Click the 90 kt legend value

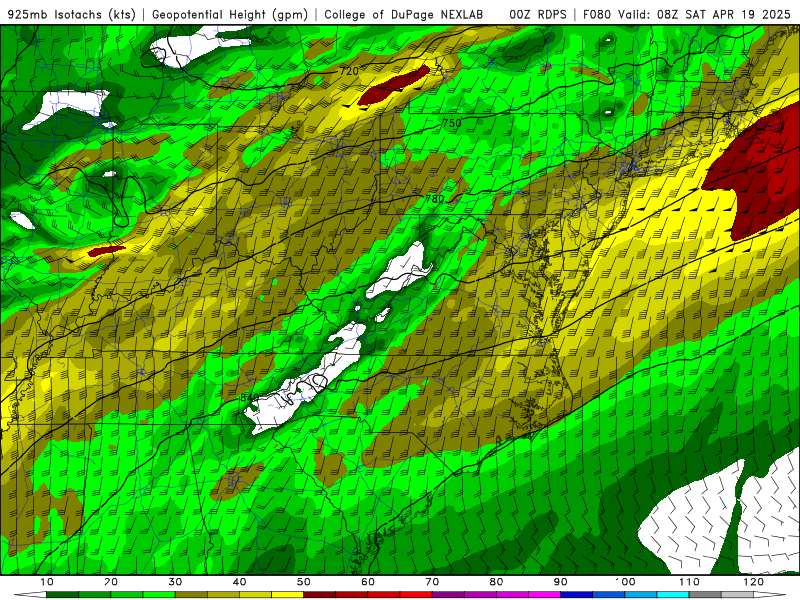561,582
